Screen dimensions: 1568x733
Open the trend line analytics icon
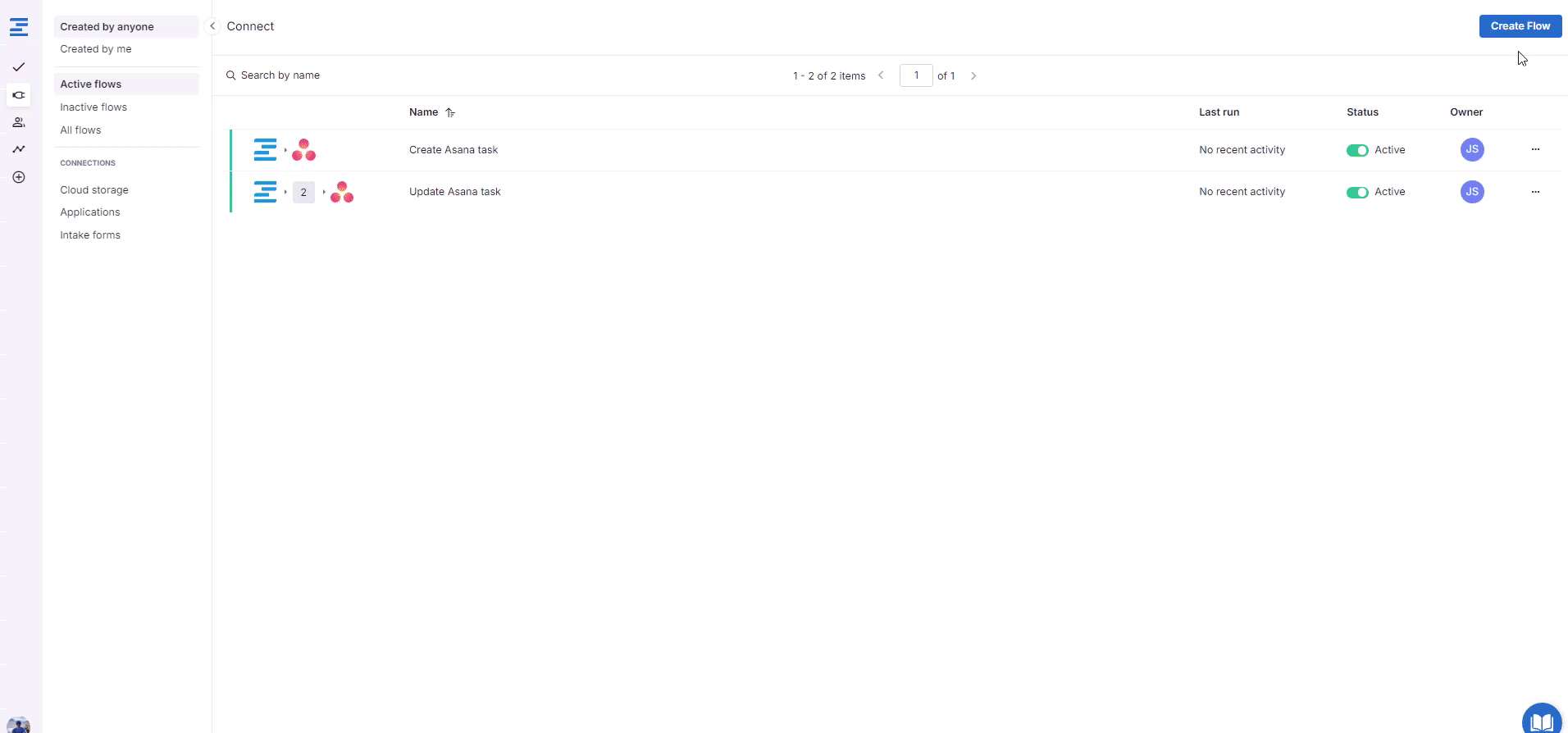click(x=19, y=149)
